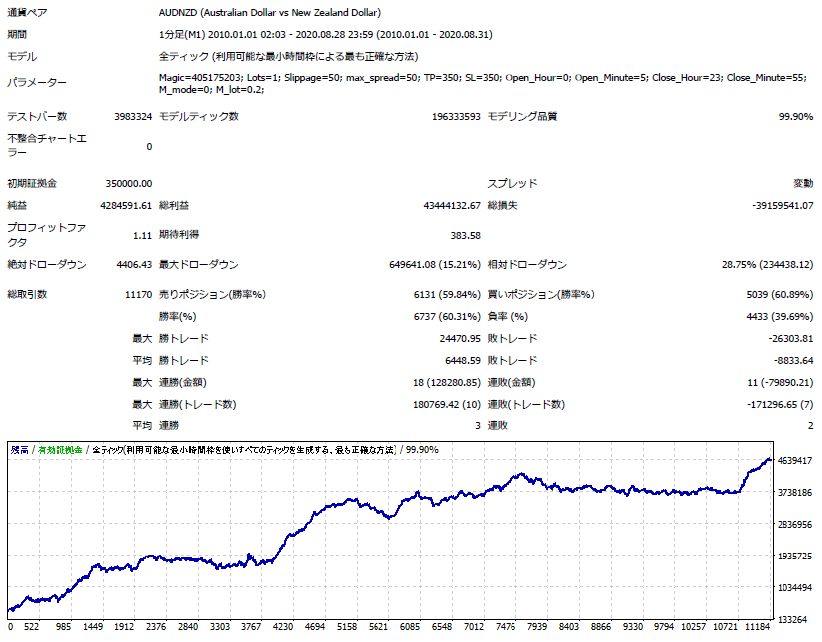Image resolution: width=822 pixels, height=642 pixels.
Task: Click the 残高 legend label in the chart
Action: (20, 450)
